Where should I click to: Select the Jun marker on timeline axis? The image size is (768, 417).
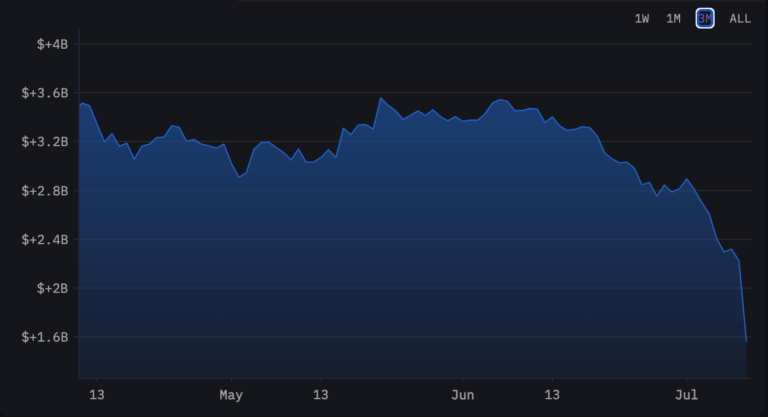coord(462,394)
